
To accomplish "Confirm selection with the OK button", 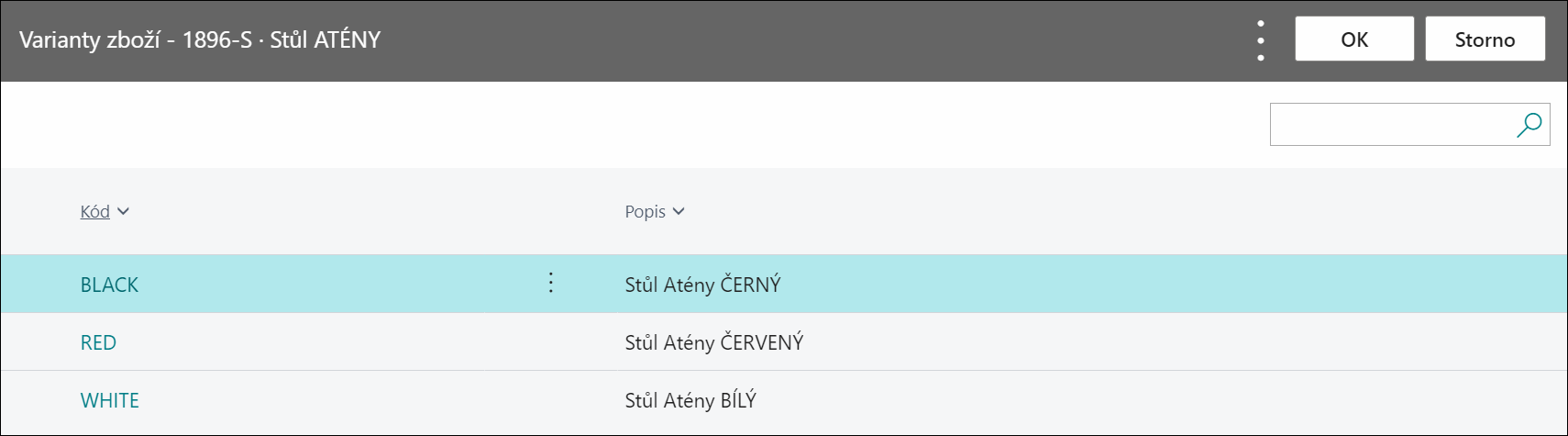I will tap(1354, 39).
